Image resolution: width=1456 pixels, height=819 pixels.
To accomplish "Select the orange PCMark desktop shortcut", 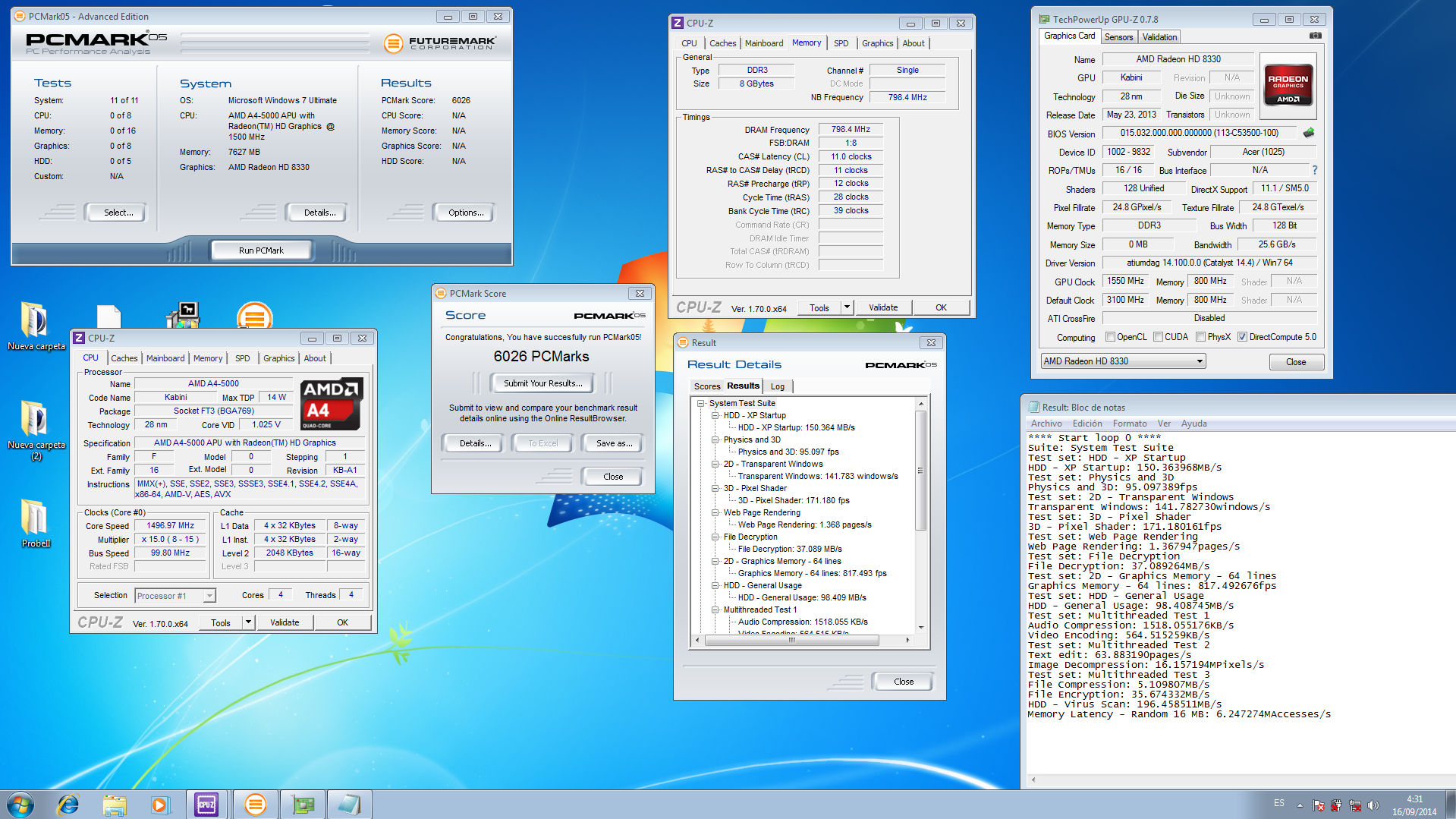I will coord(254,316).
